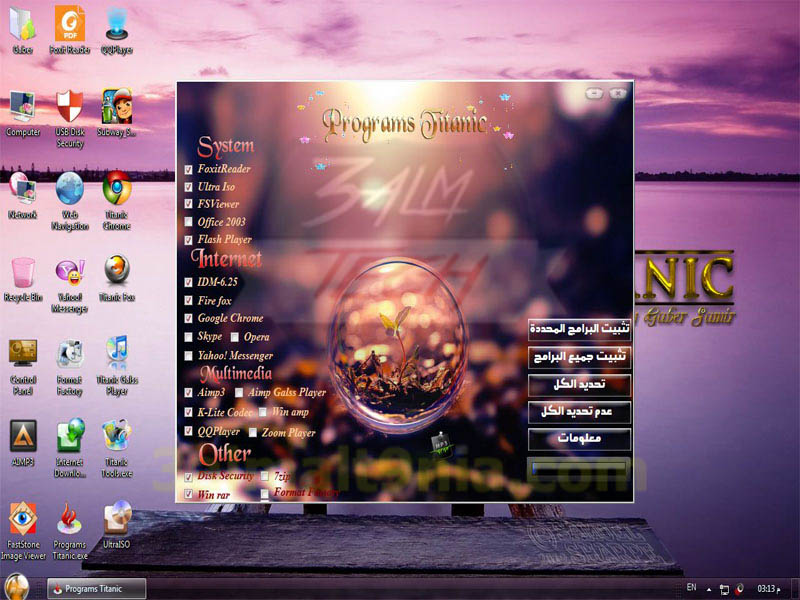Click the installer progress bar
The width and height of the screenshot is (800, 600).
click(580, 469)
